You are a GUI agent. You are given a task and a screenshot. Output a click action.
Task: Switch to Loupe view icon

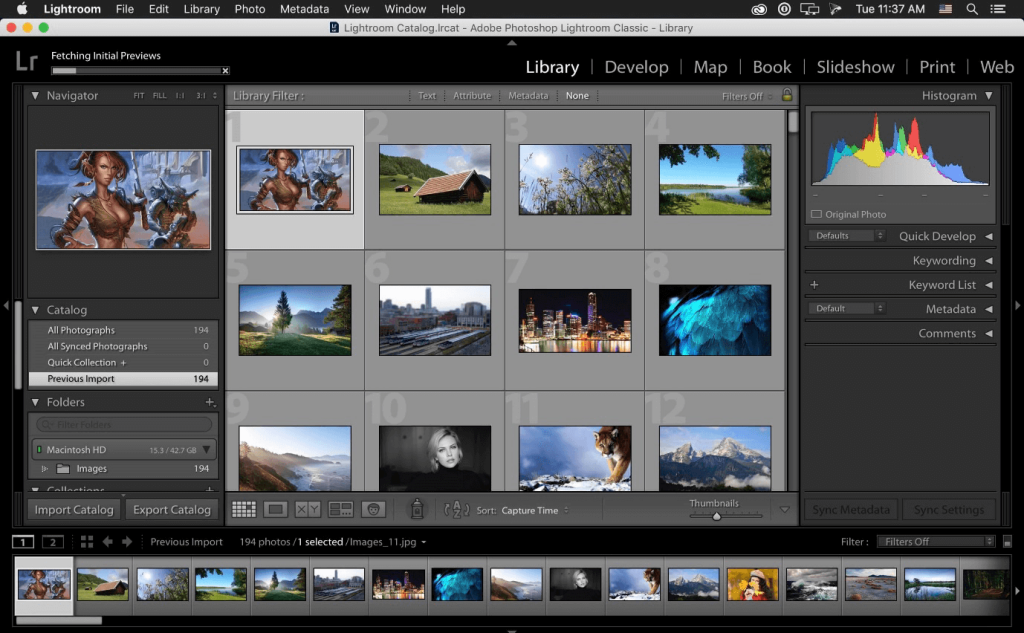click(275, 509)
